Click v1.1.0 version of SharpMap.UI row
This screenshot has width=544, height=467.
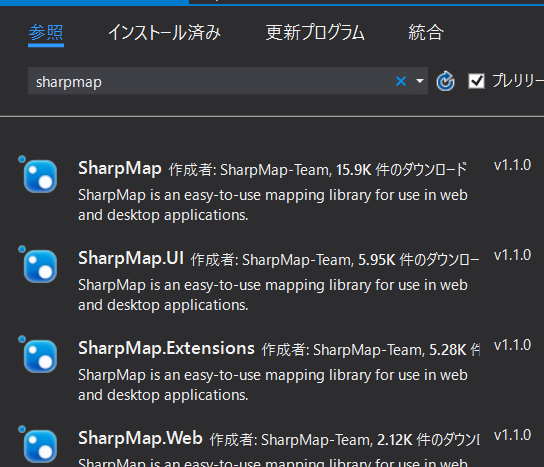pyautogui.click(x=512, y=255)
